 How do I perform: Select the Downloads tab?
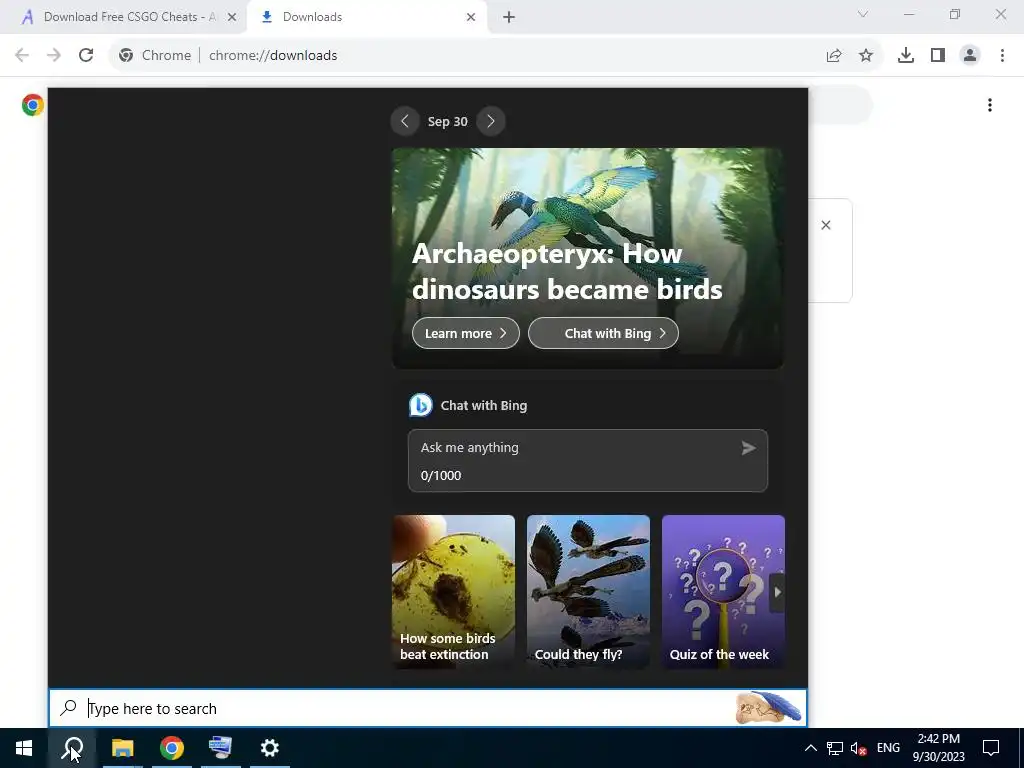366,17
